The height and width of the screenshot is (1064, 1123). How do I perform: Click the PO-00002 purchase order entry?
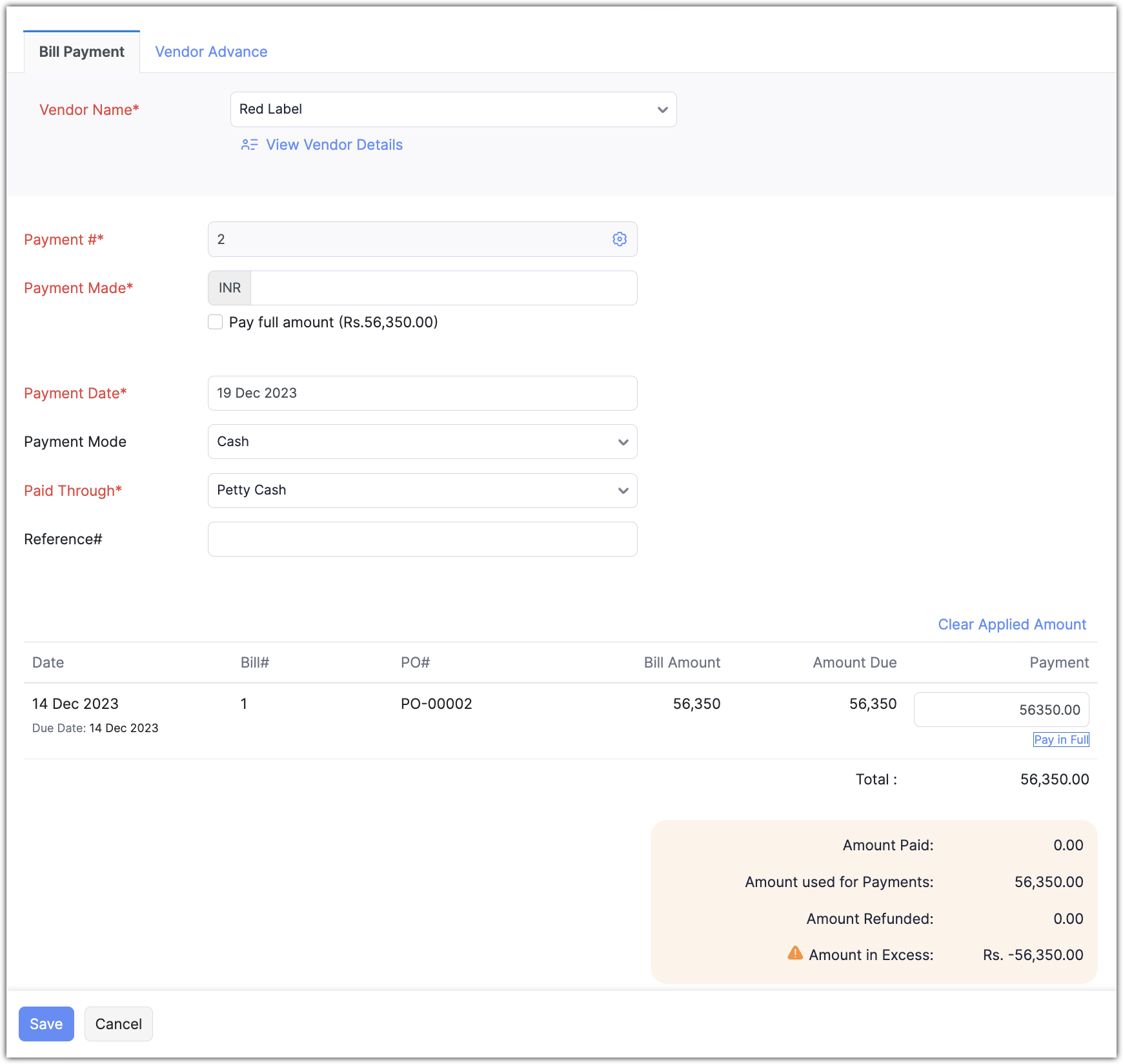(436, 704)
